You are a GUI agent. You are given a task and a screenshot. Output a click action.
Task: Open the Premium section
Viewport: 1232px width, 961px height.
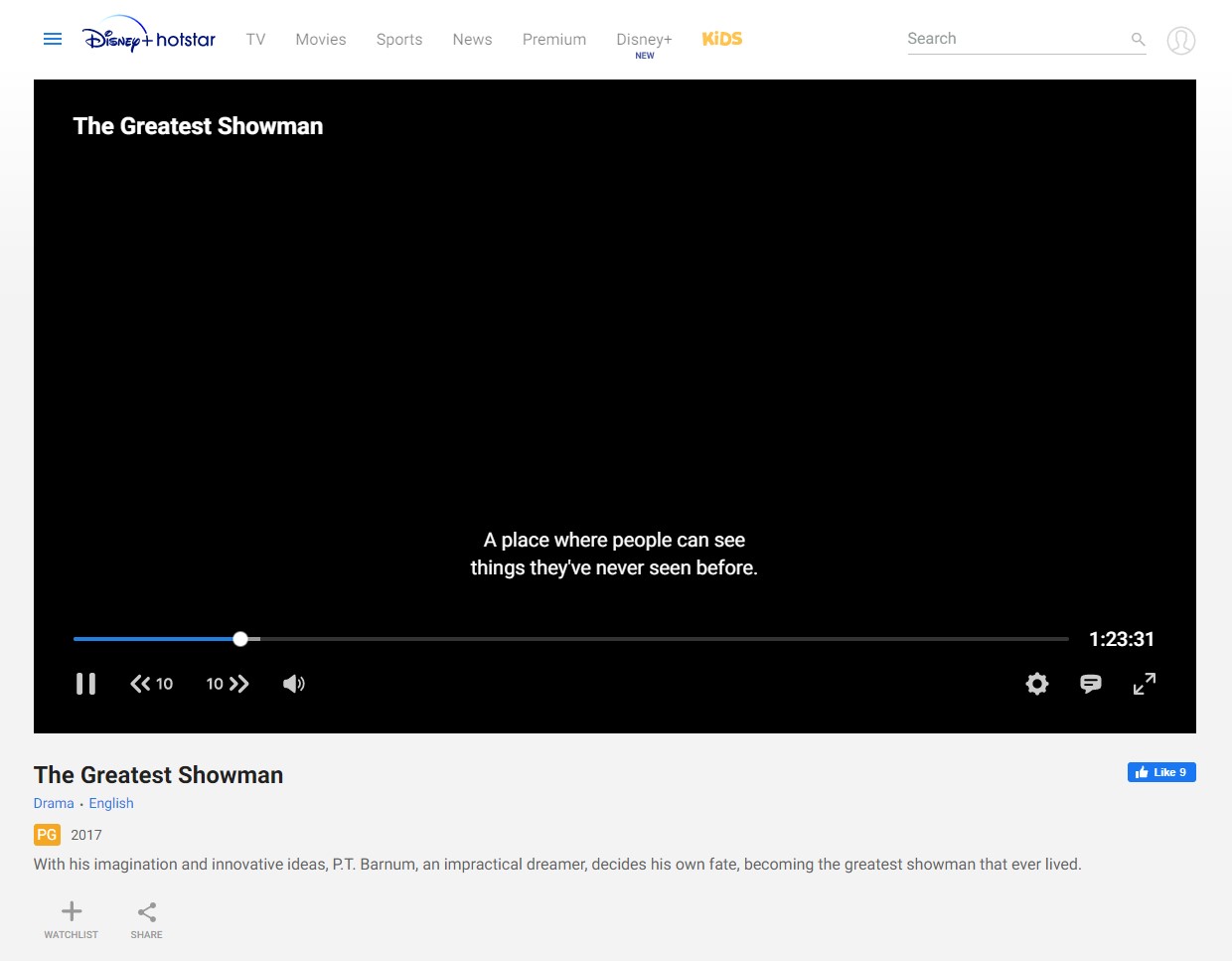point(554,40)
